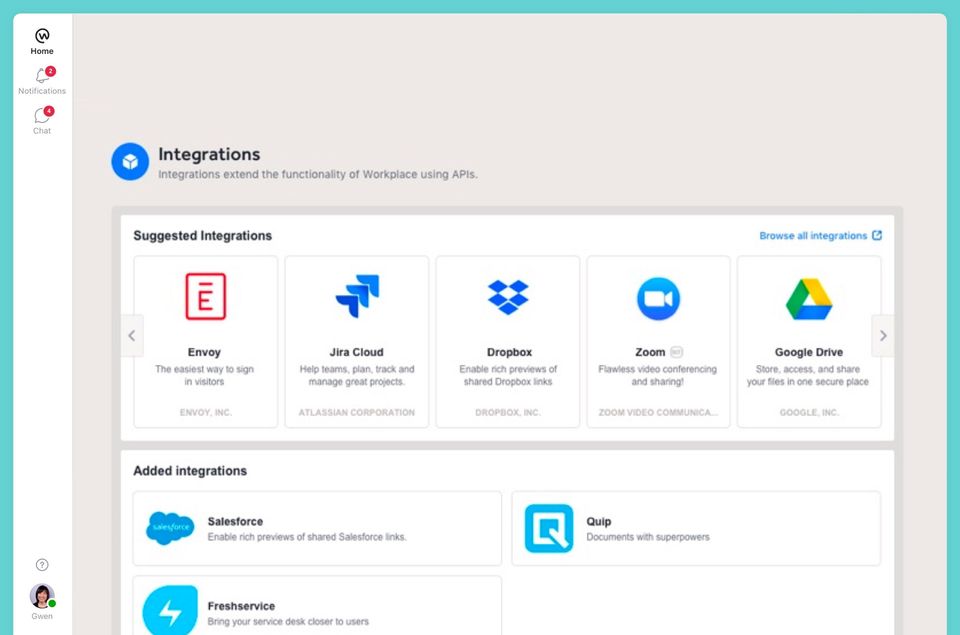Open the Jira Cloud card title
This screenshot has height=635, width=960.
pos(356,352)
